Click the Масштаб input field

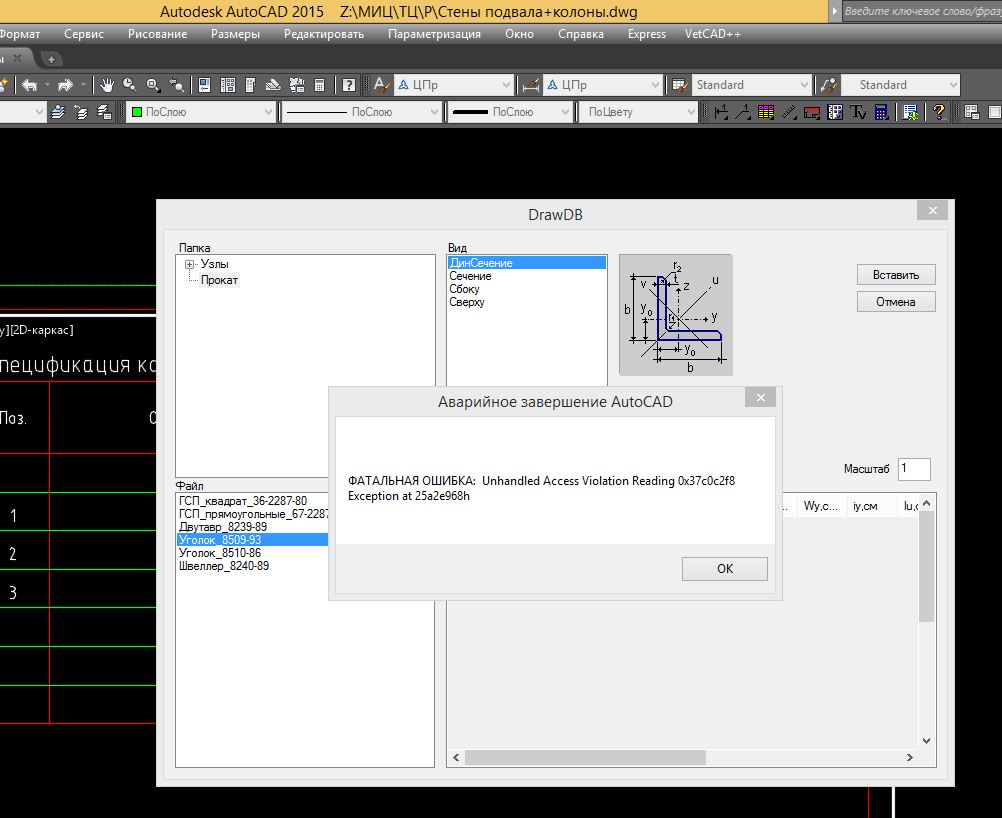[914, 468]
